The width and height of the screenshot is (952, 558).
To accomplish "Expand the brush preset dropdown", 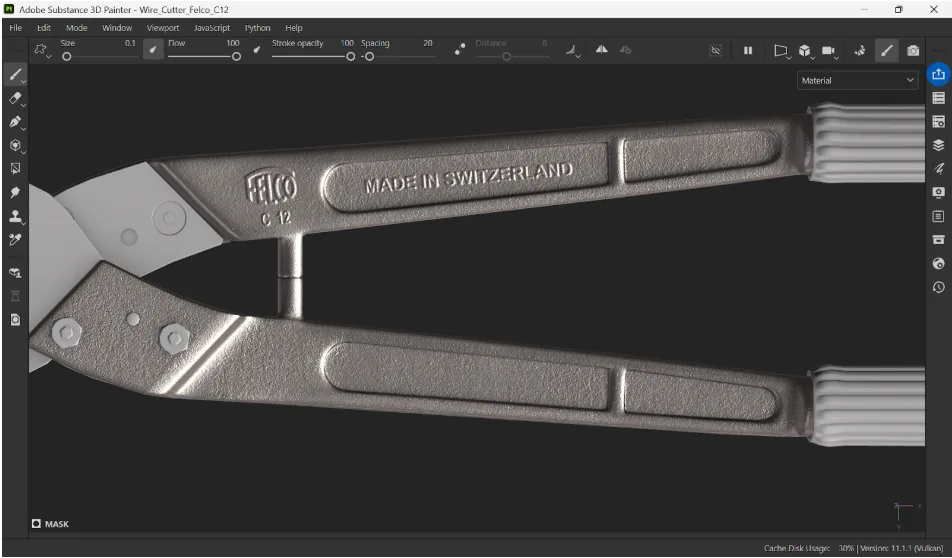I will (x=42, y=50).
